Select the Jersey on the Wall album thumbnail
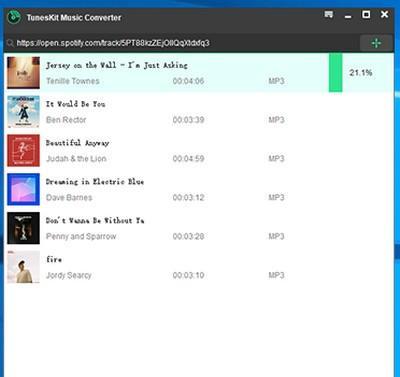Screen dimensions: 400x377 tap(23, 73)
